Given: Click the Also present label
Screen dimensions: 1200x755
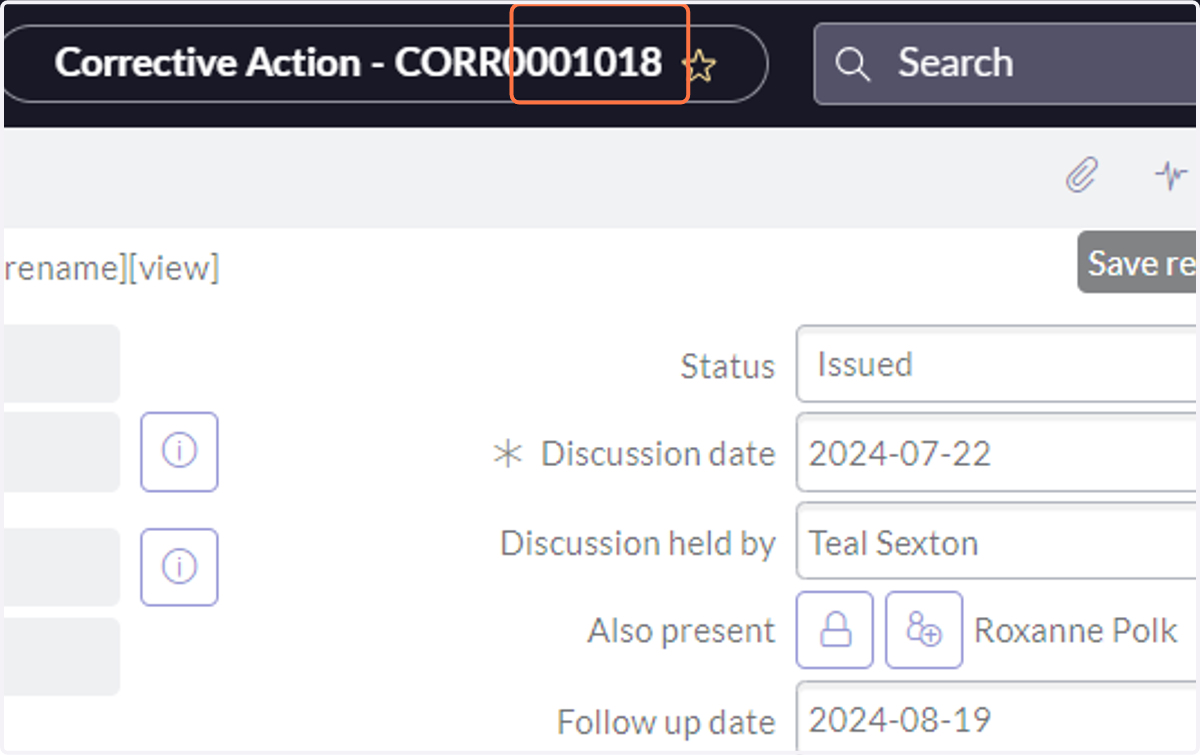Looking at the screenshot, I should 681,631.
